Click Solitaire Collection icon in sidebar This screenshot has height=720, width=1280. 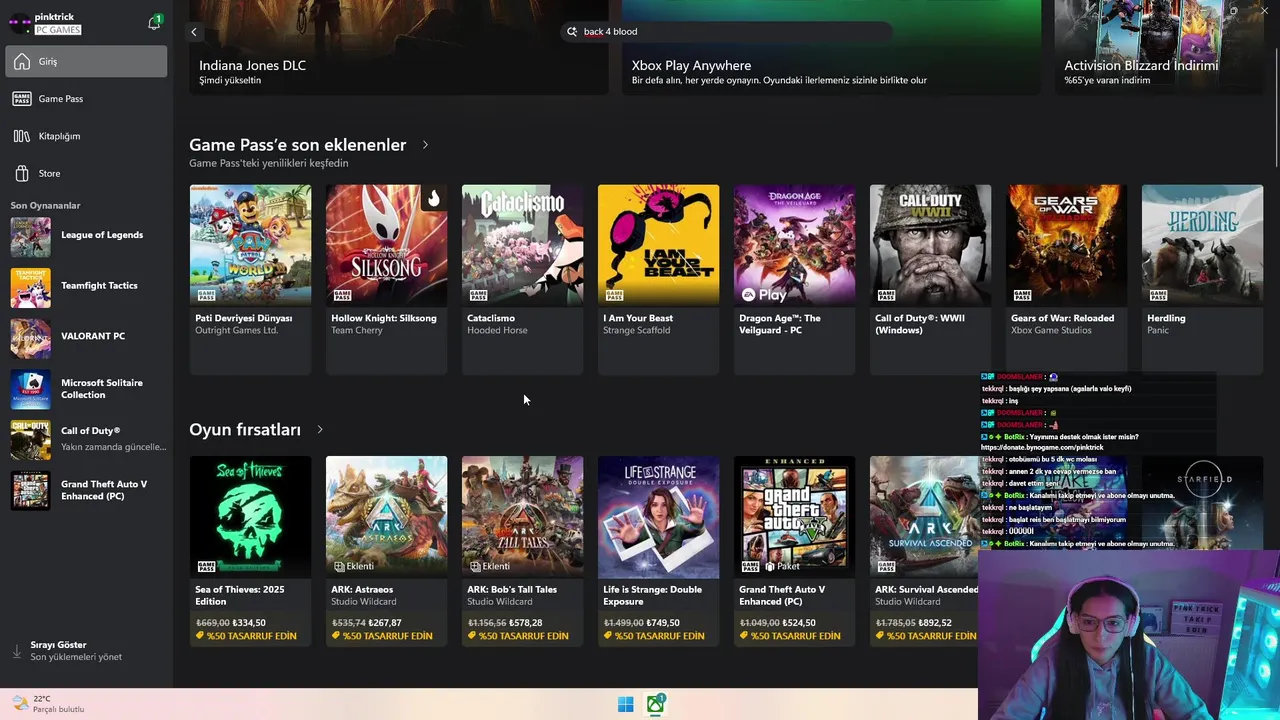click(x=30, y=389)
